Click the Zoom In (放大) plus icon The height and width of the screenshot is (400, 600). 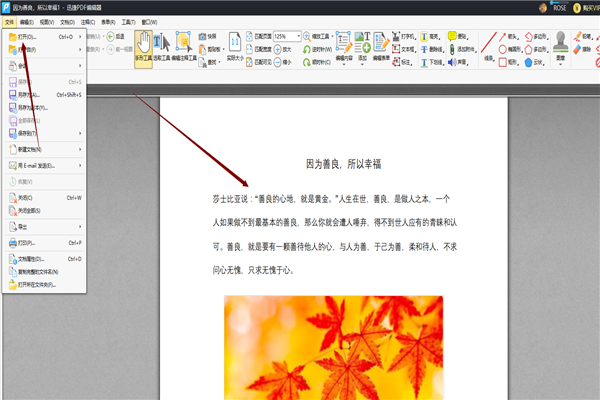(277, 49)
